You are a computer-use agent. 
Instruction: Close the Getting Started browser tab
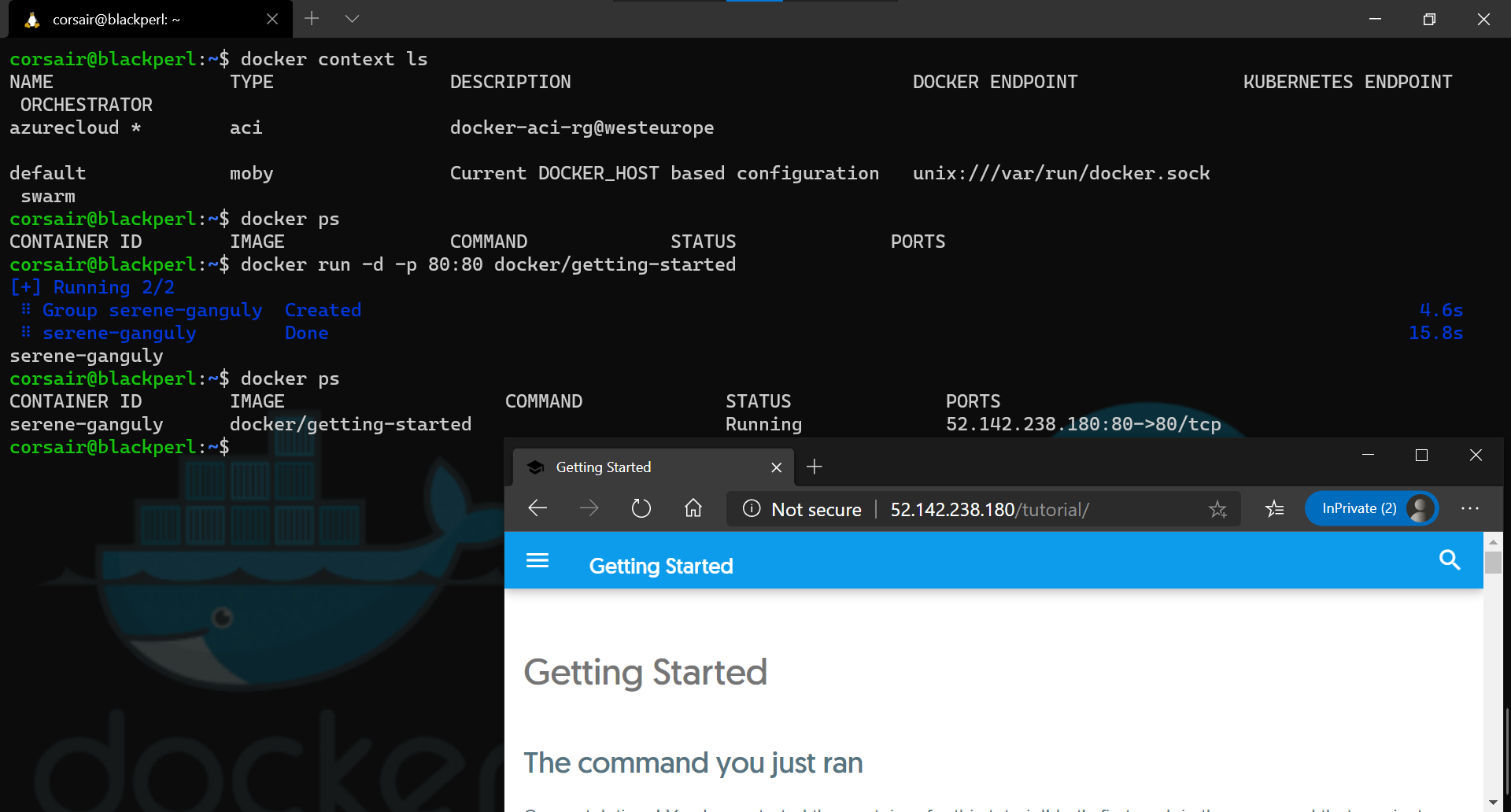776,467
